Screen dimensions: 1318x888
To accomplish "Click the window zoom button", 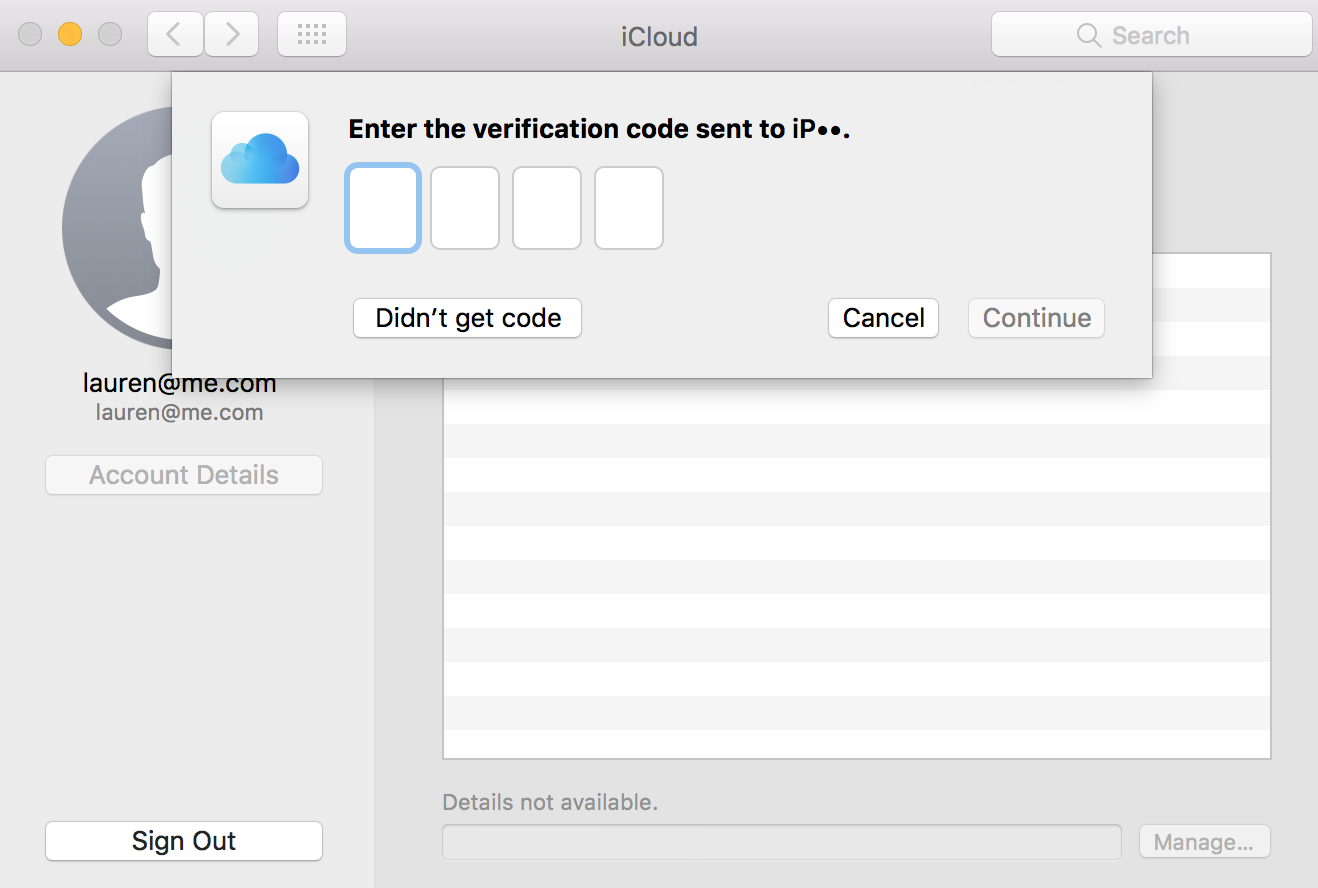I will (109, 35).
